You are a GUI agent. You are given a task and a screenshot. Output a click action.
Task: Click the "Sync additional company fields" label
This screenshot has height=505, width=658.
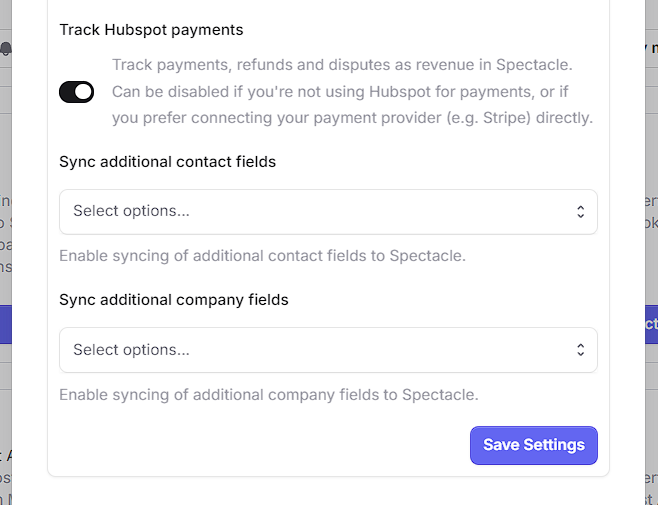coord(173,299)
